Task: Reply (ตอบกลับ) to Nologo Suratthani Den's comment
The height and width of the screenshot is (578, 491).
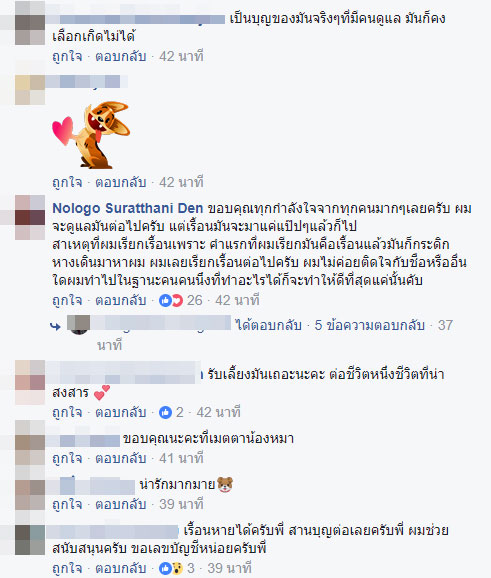Action: click(x=121, y=300)
